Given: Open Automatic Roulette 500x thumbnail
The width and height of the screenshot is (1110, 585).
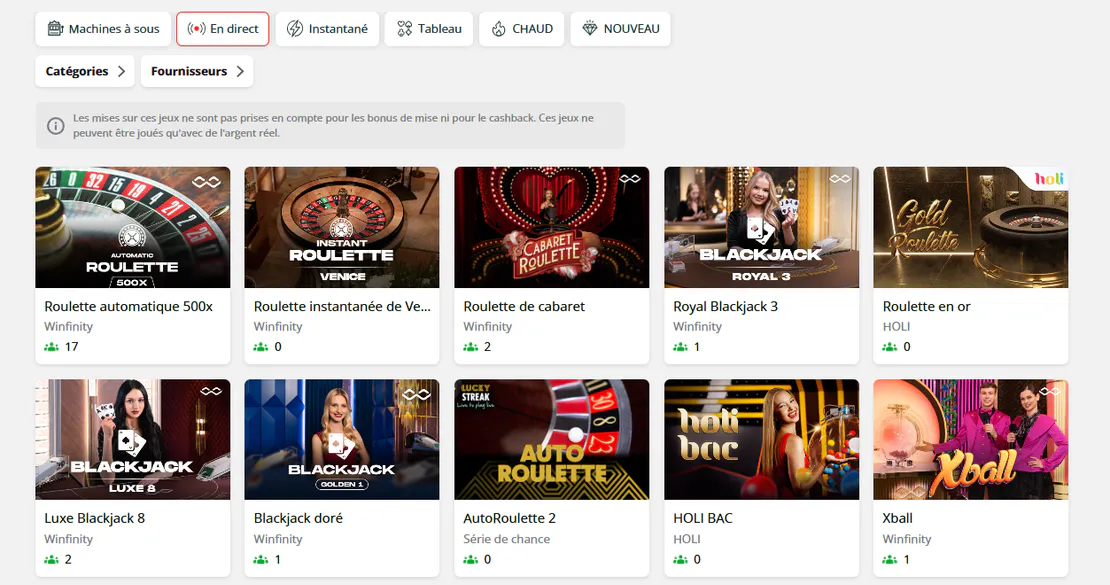Looking at the screenshot, I should [x=132, y=227].
